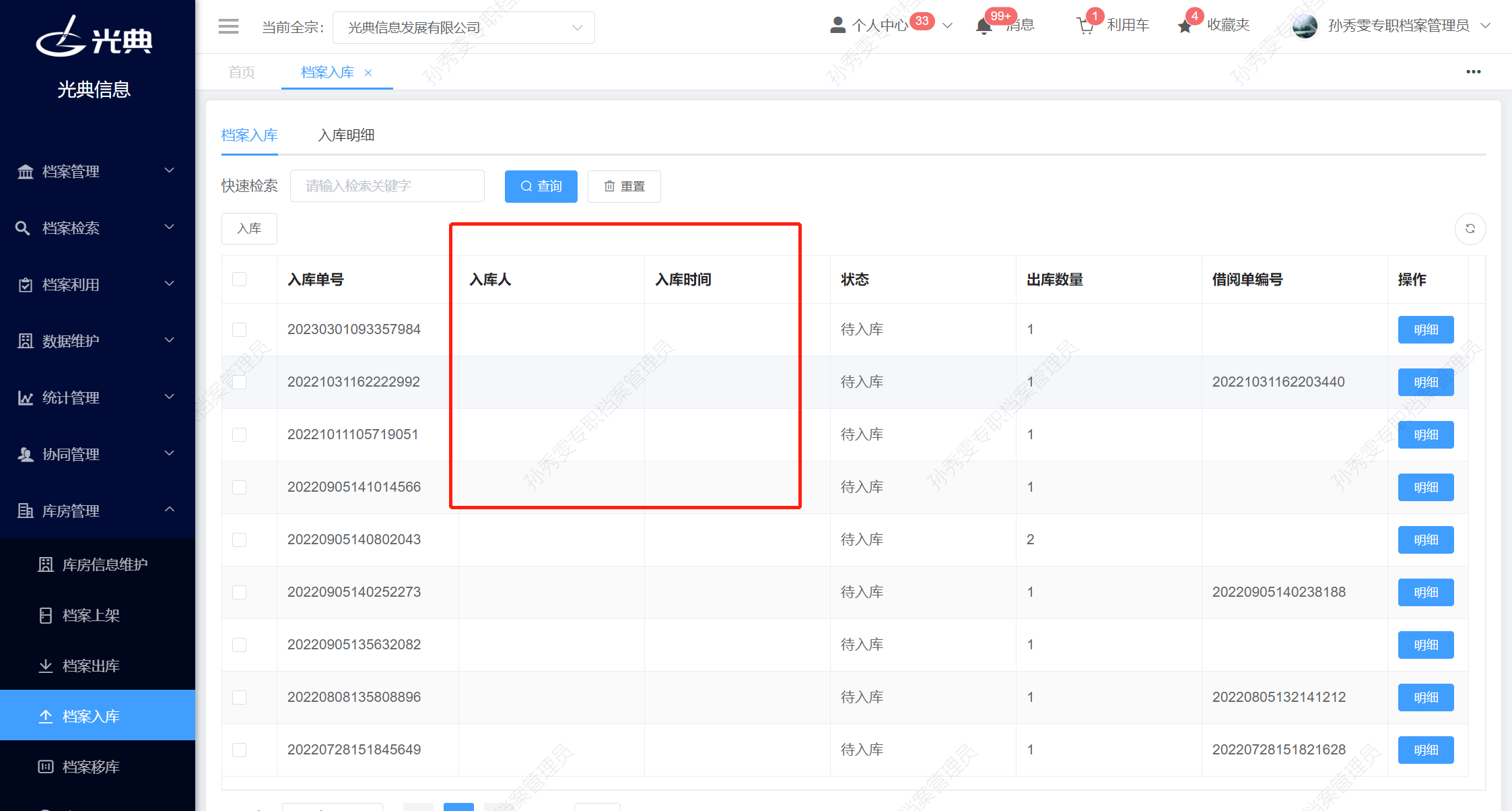Open 档案移库 submenu item
Screen dimensions: 1512x811
[98, 767]
